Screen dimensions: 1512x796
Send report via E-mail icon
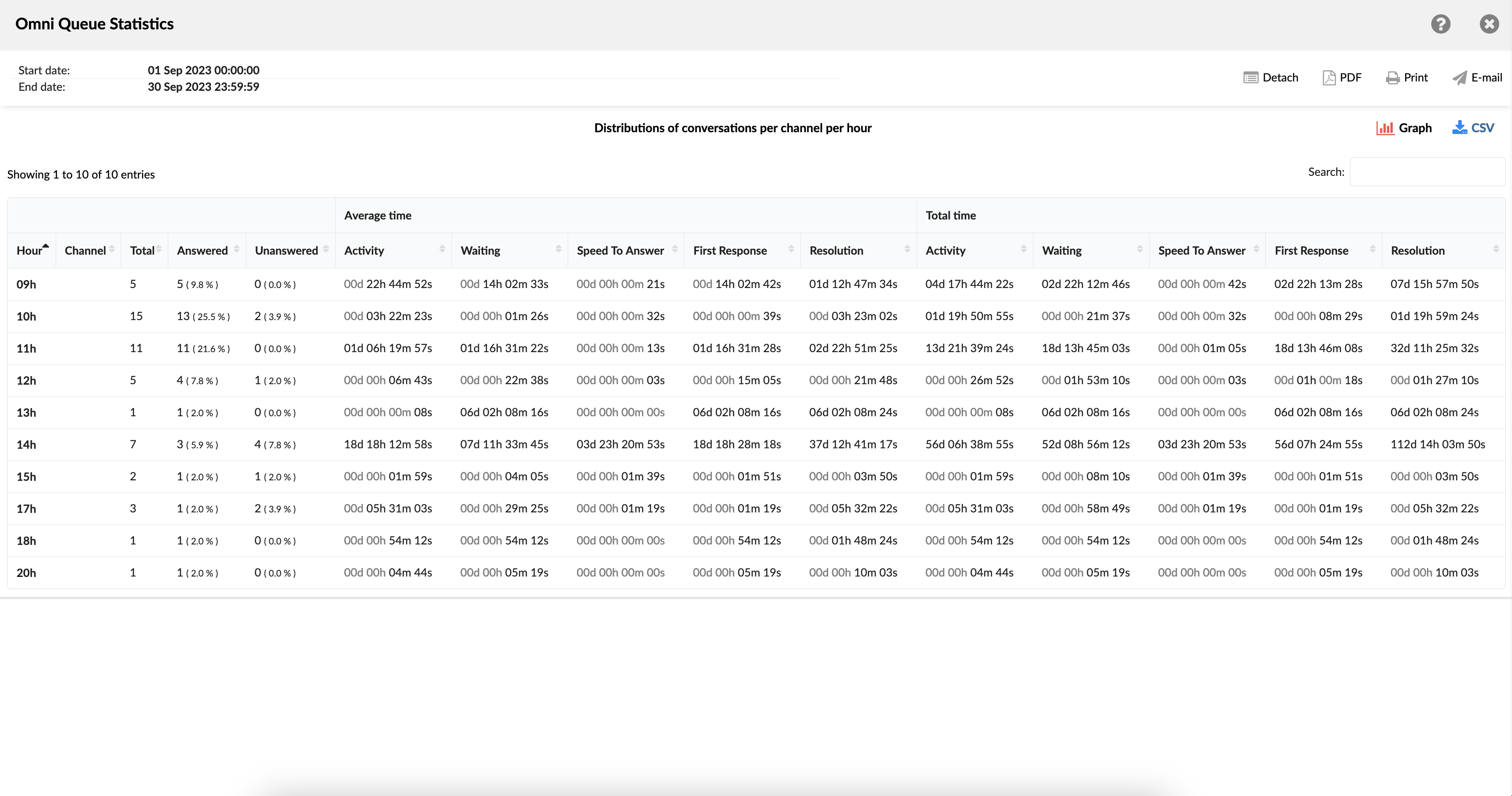click(x=1460, y=77)
